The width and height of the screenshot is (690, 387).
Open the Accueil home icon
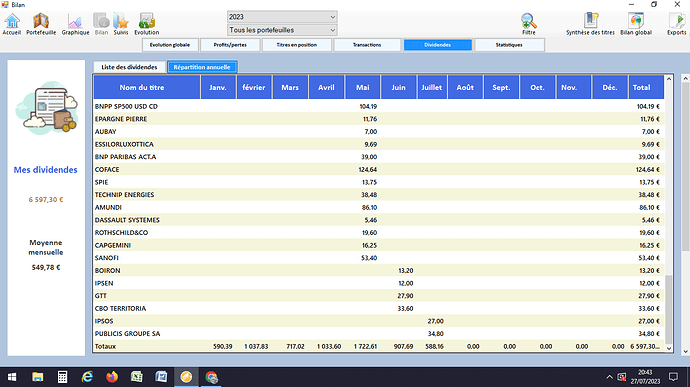(x=12, y=24)
